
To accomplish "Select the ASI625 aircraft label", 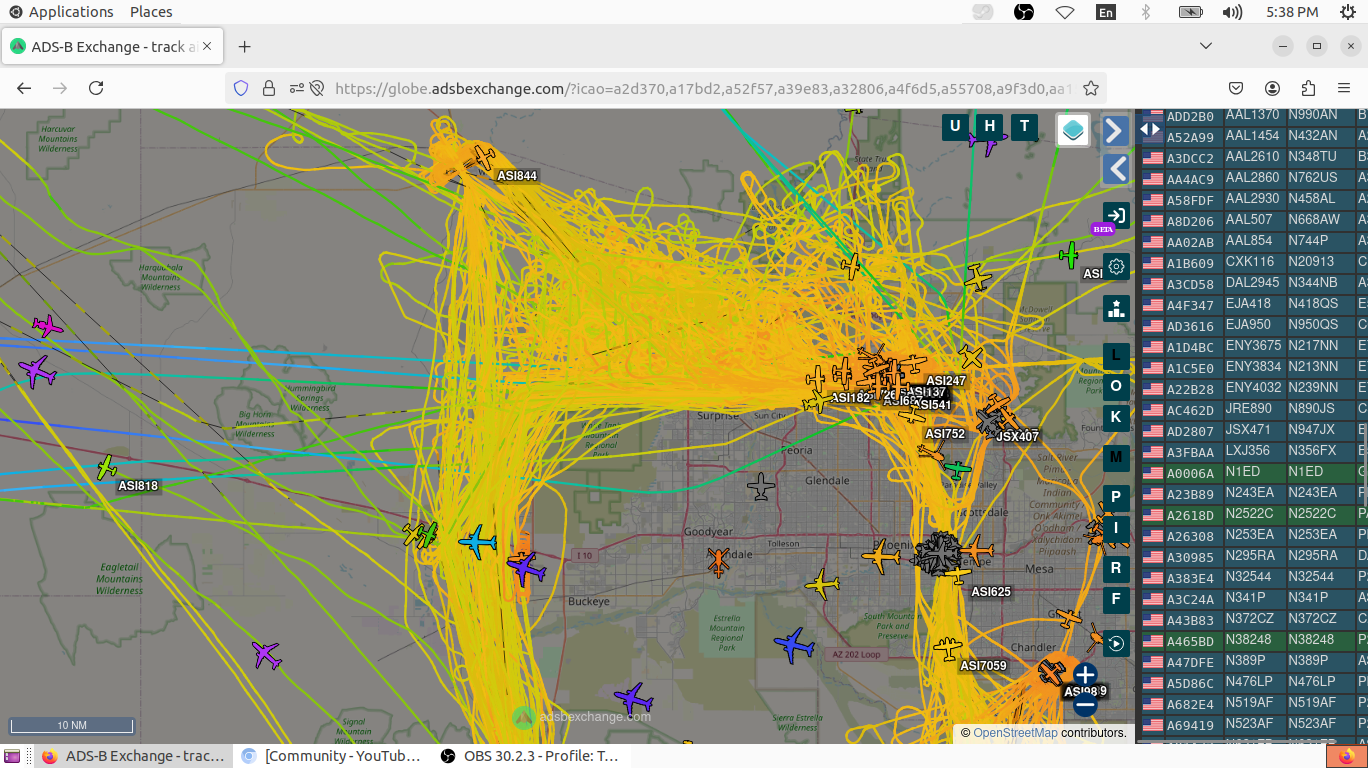I will (x=991, y=592).
